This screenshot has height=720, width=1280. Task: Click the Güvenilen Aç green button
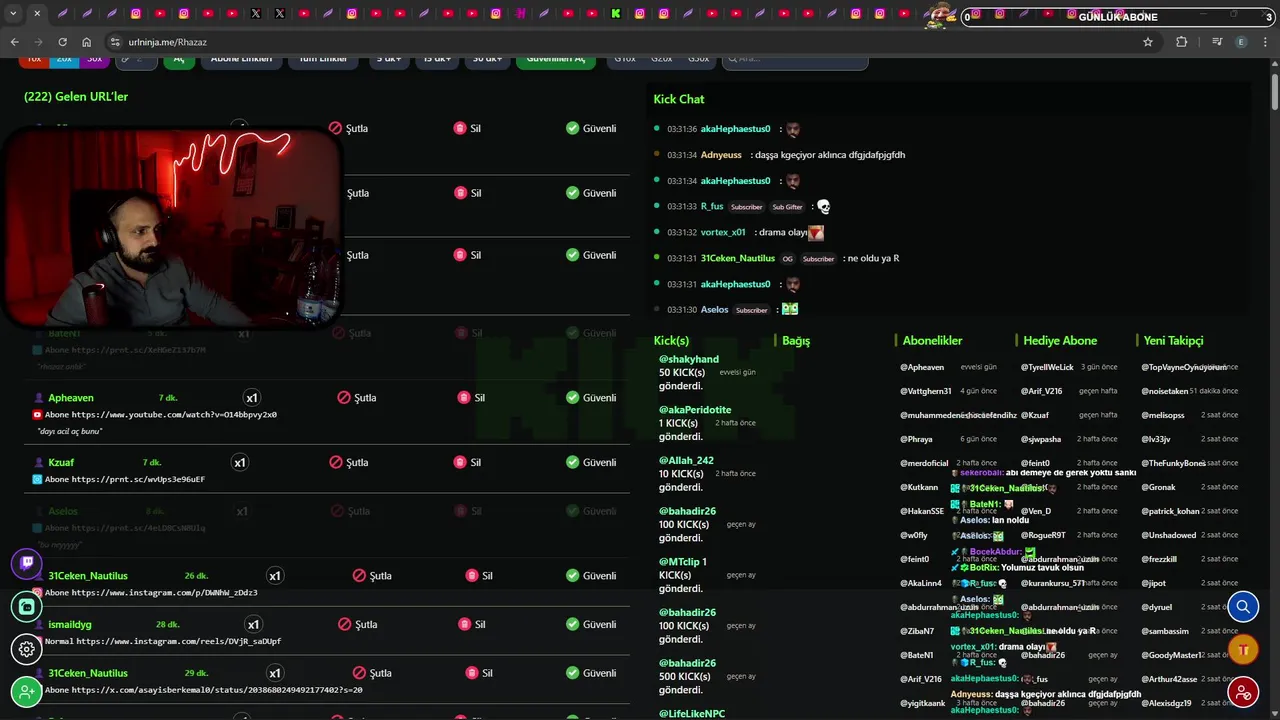coord(556,60)
